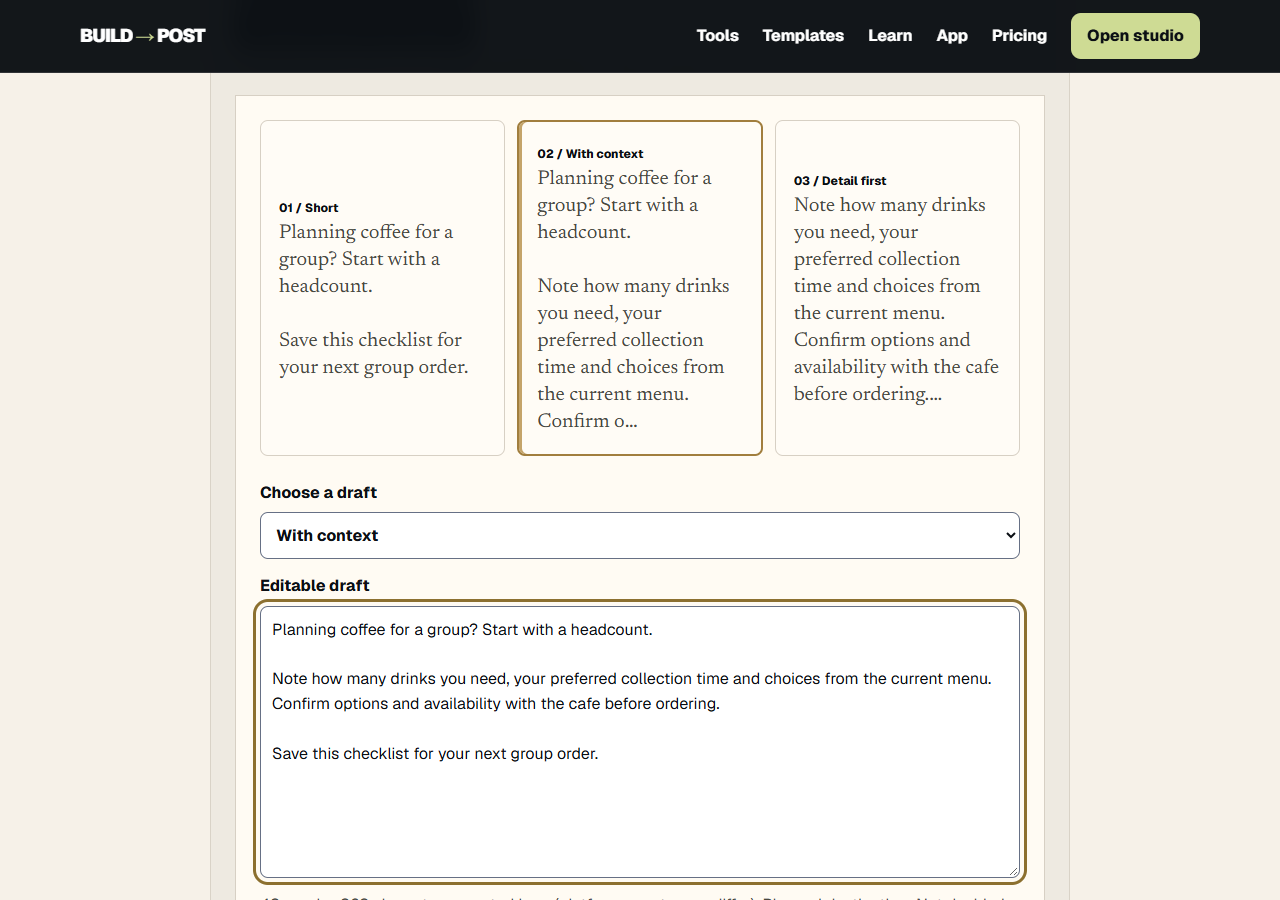
Task: Open the App nav link
Action: point(952,36)
